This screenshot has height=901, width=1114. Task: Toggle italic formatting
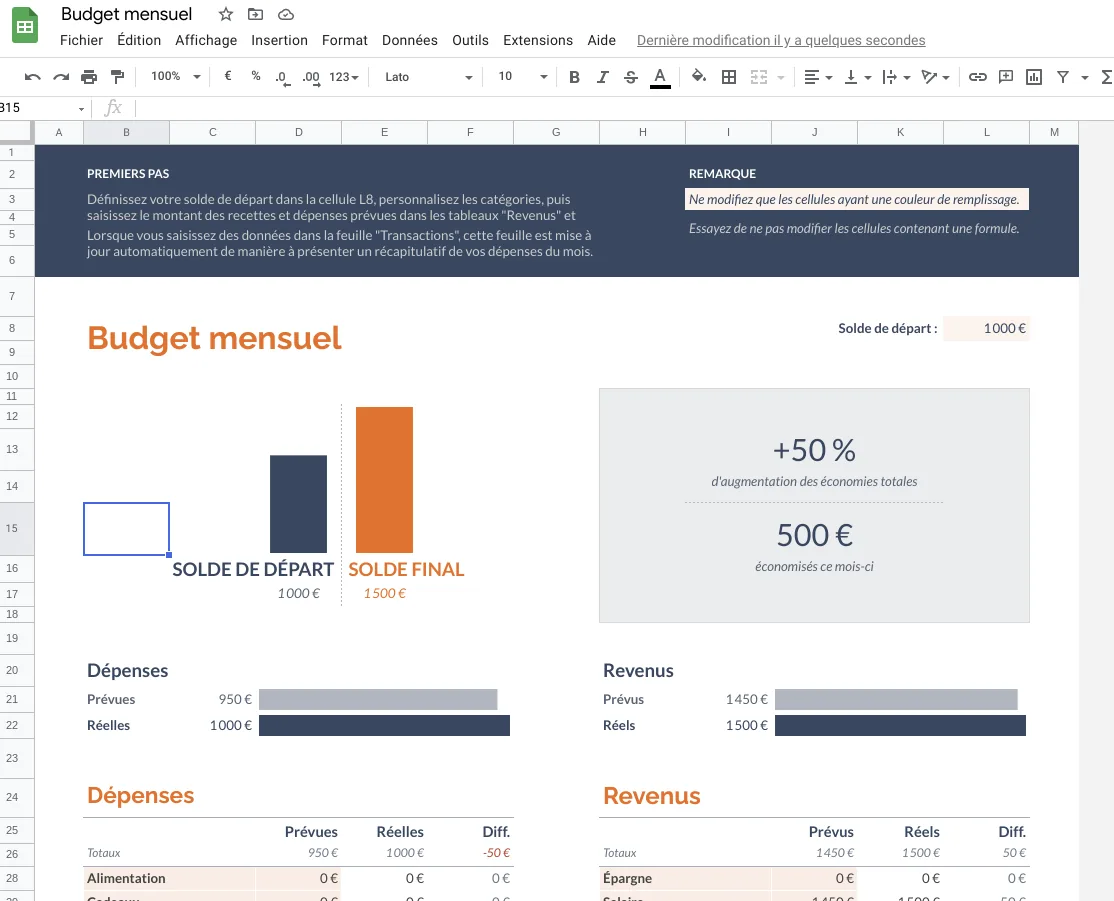[602, 77]
